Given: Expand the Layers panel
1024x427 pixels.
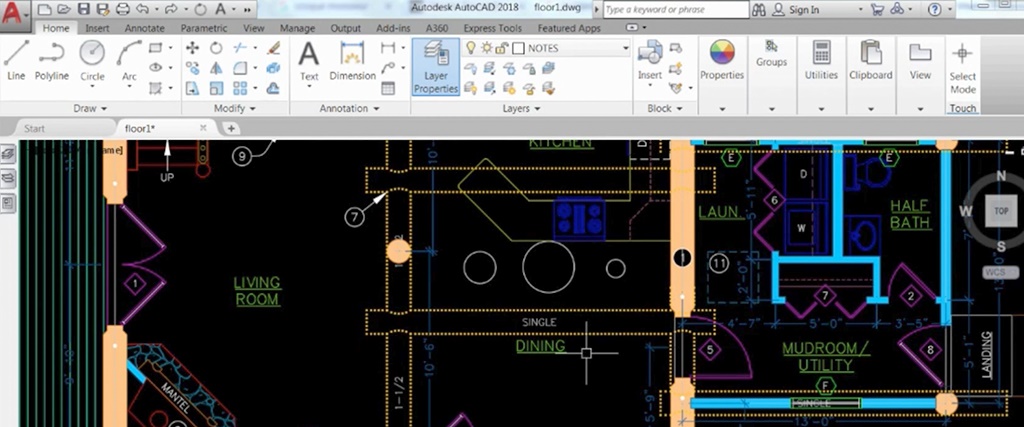Looking at the screenshot, I should (521, 108).
